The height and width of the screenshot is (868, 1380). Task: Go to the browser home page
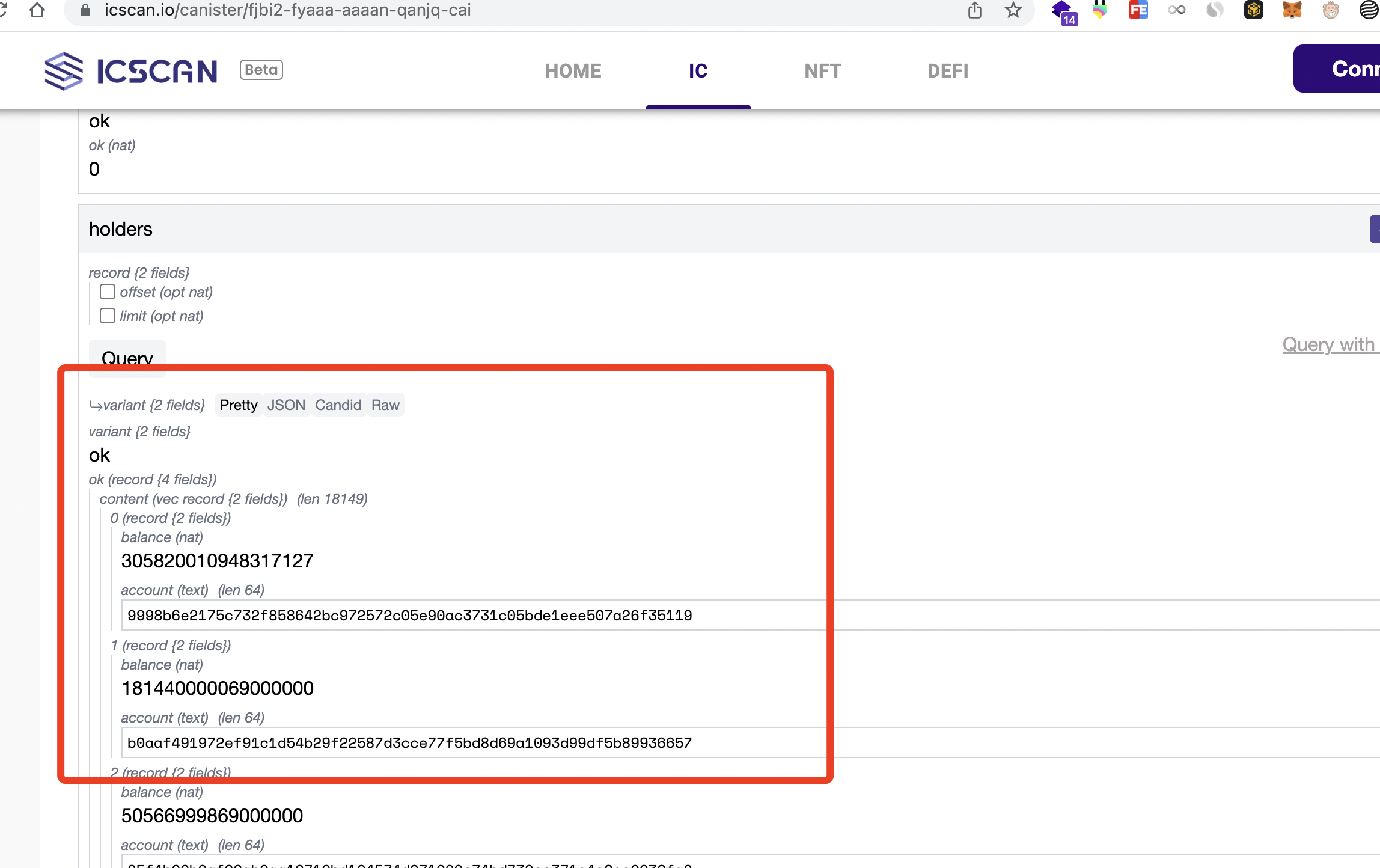37,10
